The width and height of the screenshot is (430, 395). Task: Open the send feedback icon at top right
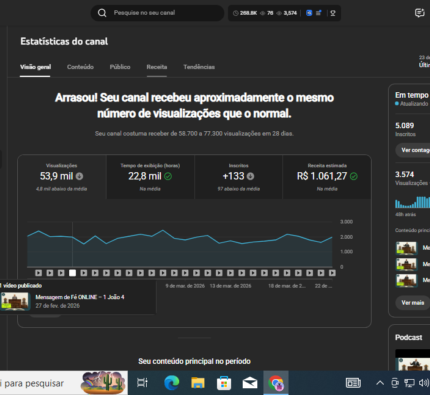click(x=419, y=13)
